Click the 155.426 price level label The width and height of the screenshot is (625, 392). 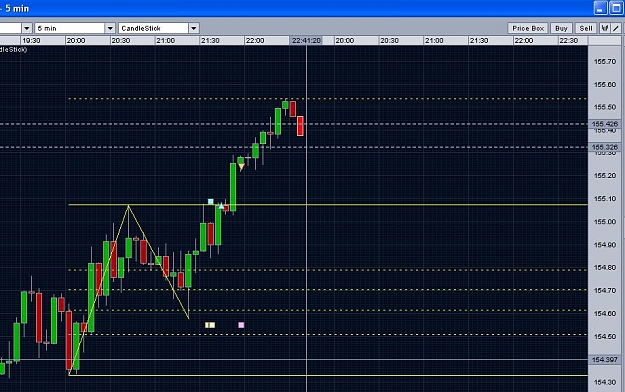[x=604, y=124]
